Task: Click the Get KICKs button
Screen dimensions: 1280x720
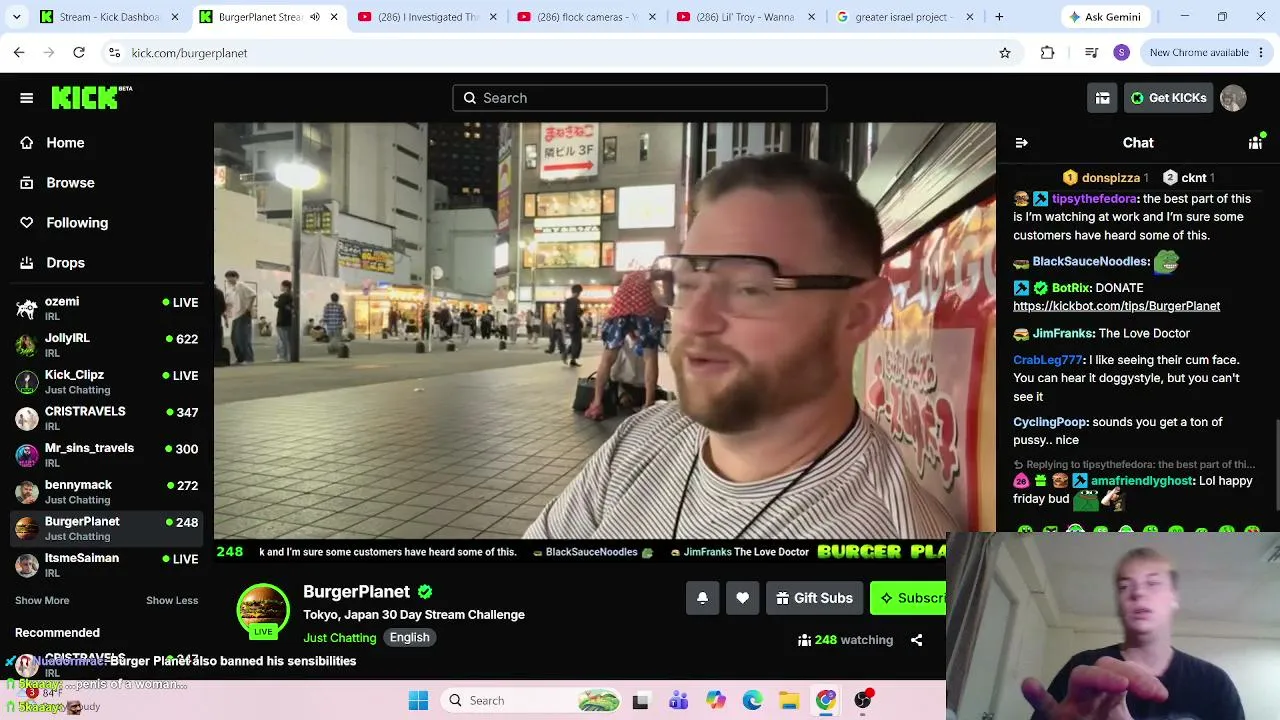Action: (1168, 98)
